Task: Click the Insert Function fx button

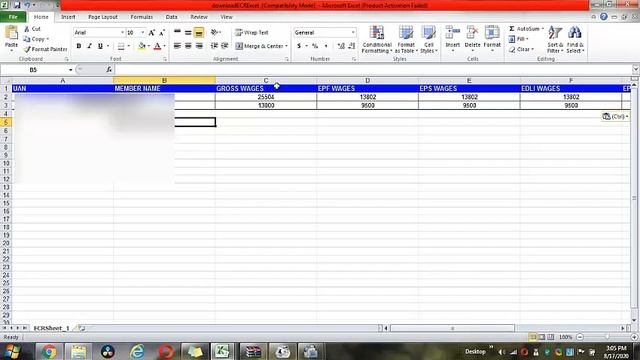Action: (x=109, y=70)
